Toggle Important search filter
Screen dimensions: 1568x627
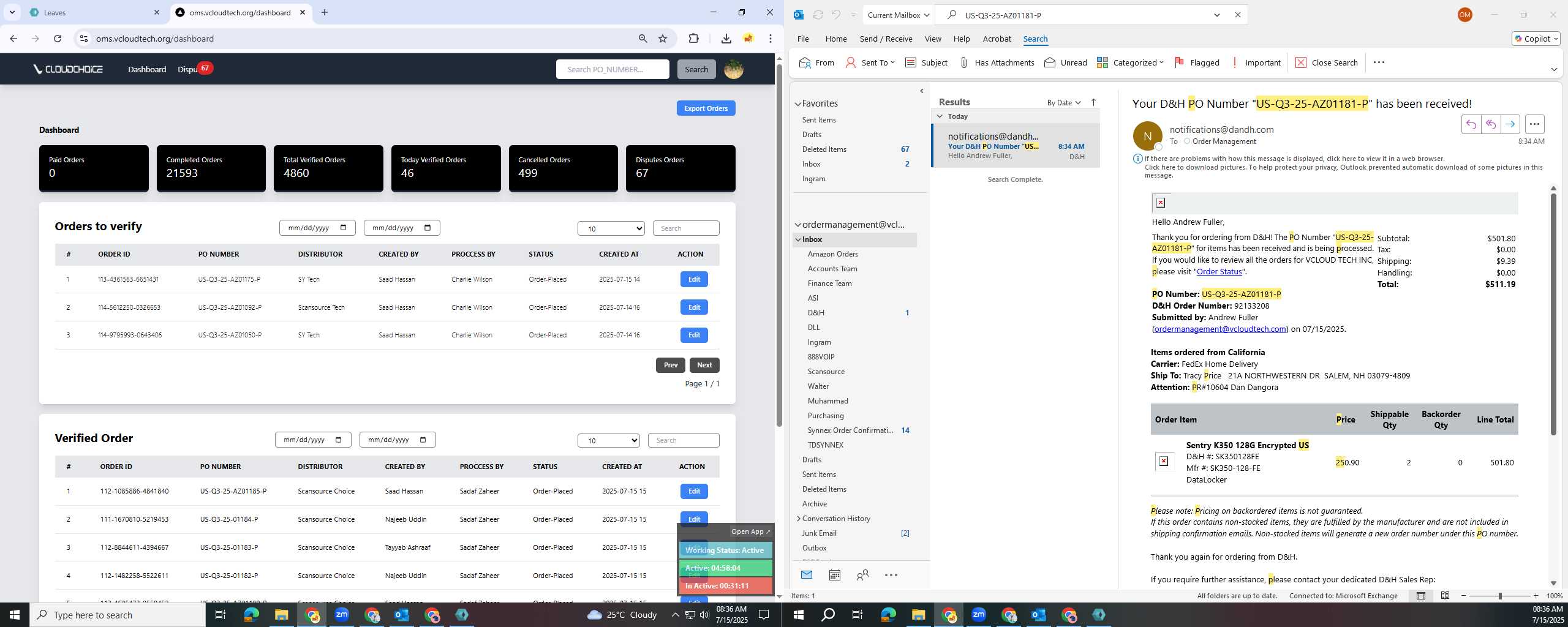coord(1255,62)
